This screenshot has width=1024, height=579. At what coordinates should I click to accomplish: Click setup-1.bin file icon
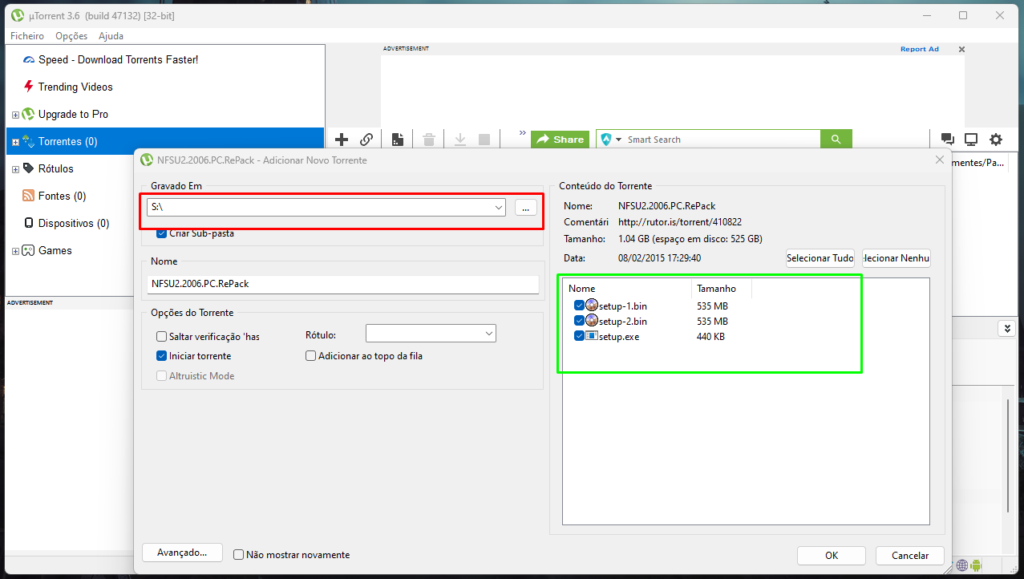pos(592,305)
